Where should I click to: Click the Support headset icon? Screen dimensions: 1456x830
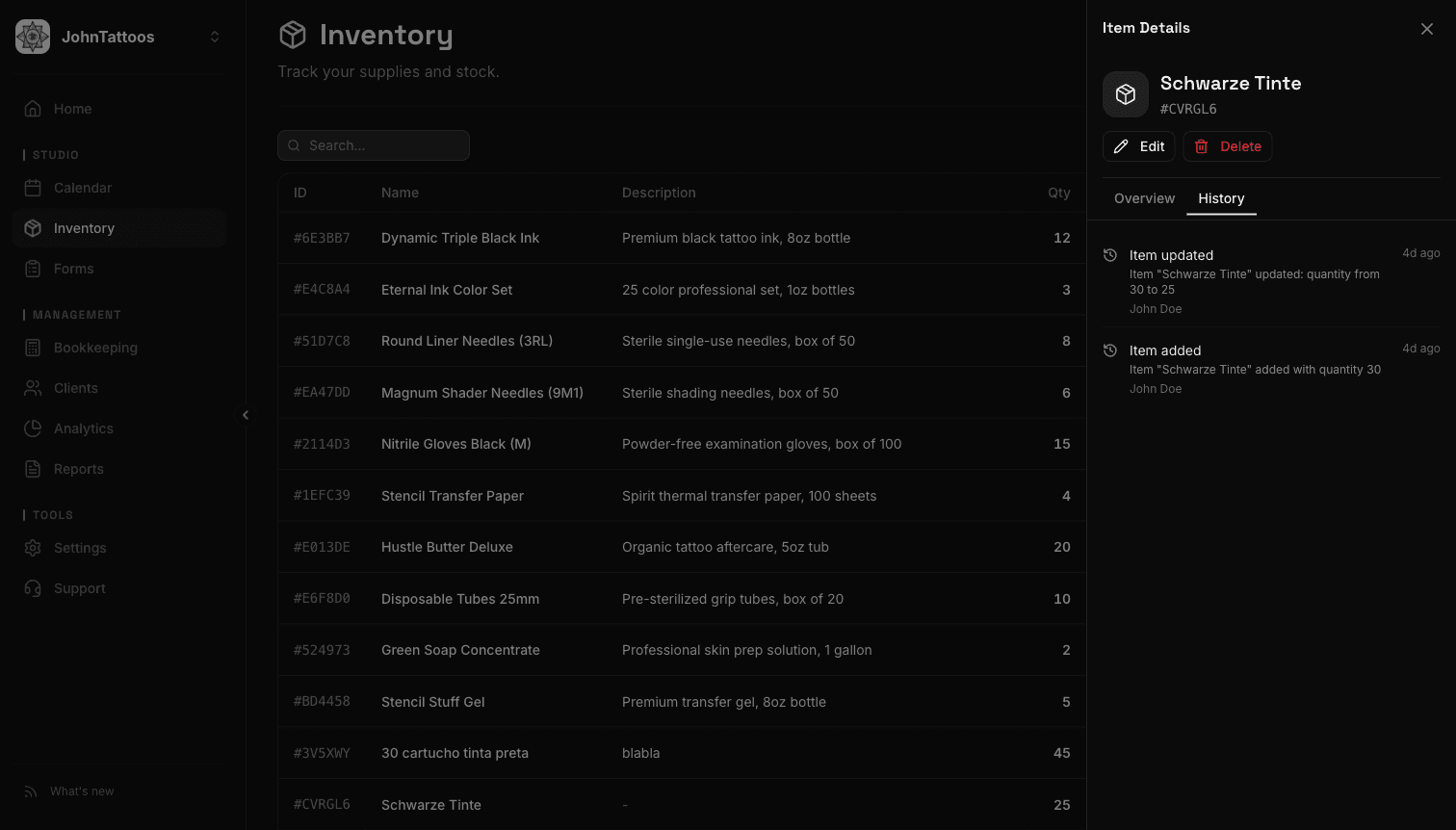click(35, 588)
